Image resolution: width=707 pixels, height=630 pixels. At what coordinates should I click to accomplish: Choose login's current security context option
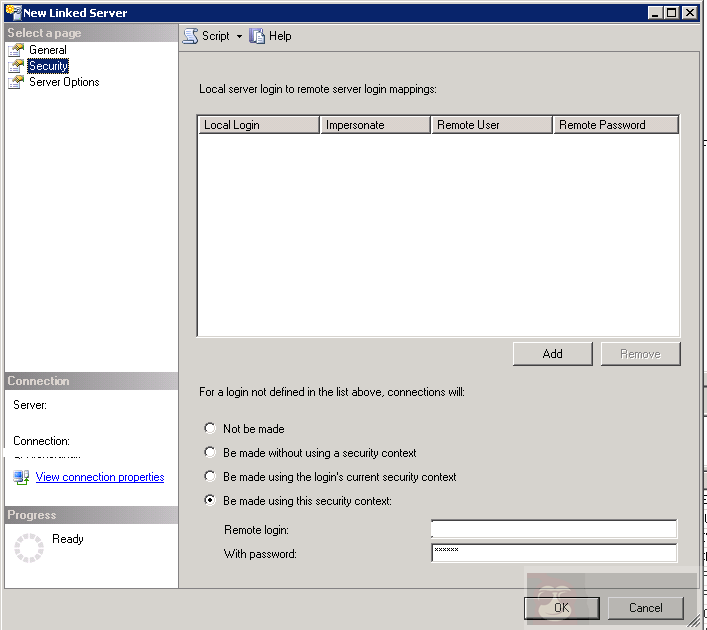point(210,476)
